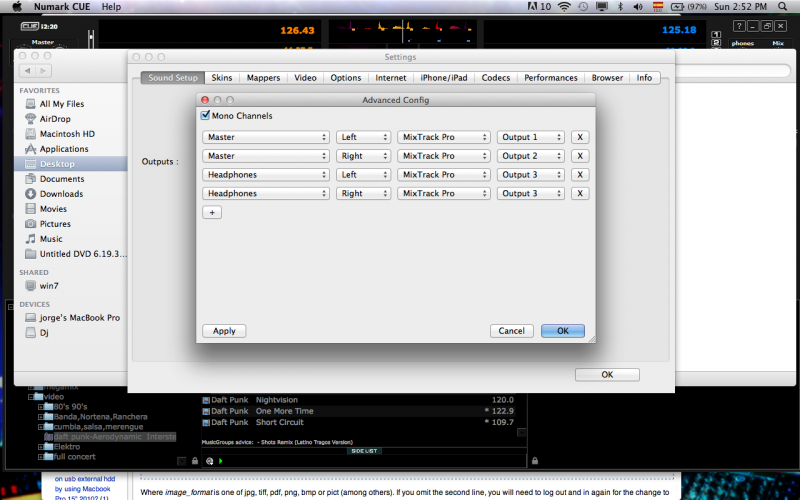Switch to the Skins tab
Viewport: 800px width, 500px height.
click(x=223, y=78)
